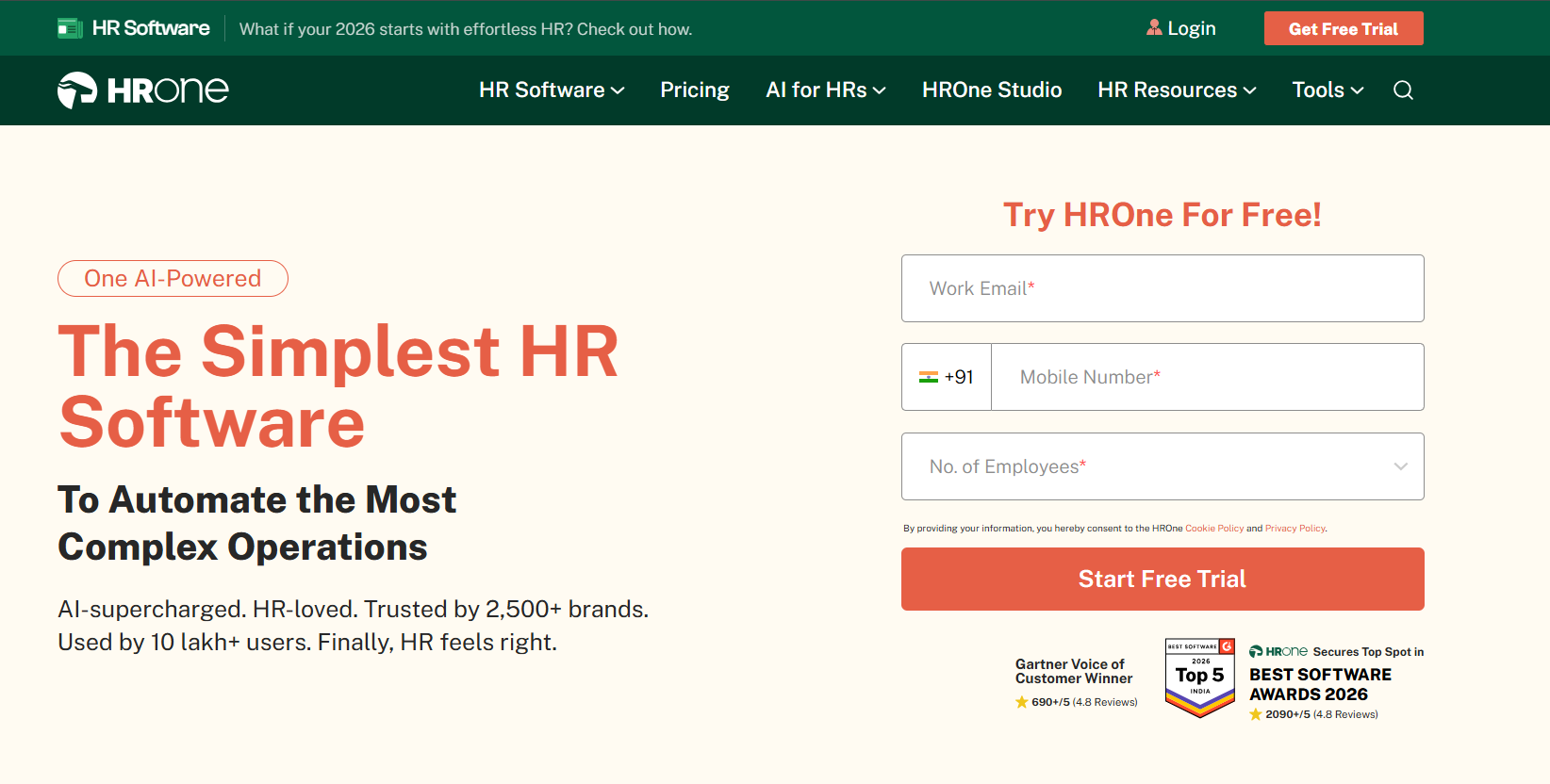Click the Secures Top Spot in text
This screenshot has height=784, width=1550.
pos(1368,652)
